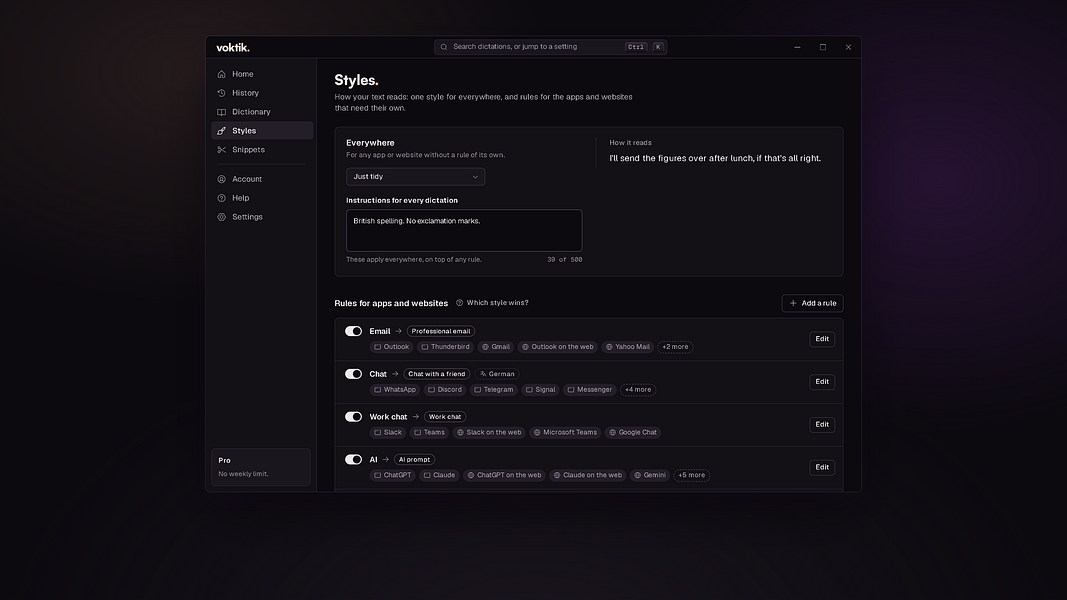Click the Telegram app chip
This screenshot has height=600, width=1067.
(493, 390)
